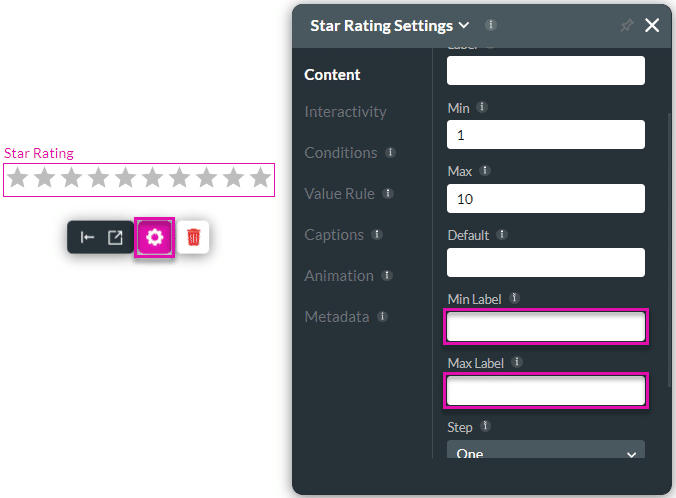Click the info icon beside the Min Label field
Viewport: 676px width, 498px height.
tap(514, 298)
